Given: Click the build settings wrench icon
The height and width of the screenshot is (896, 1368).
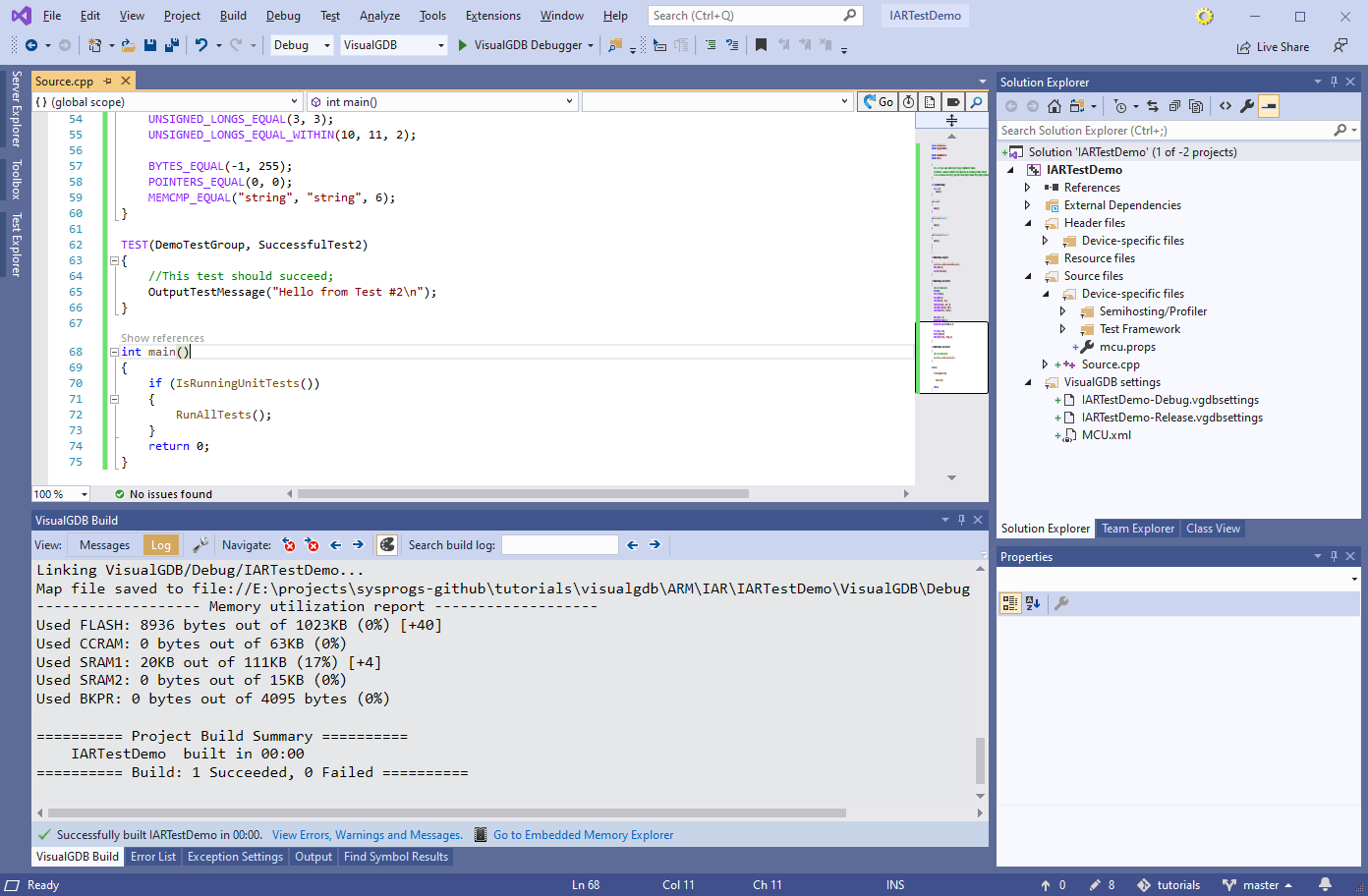Looking at the screenshot, I should (x=200, y=544).
